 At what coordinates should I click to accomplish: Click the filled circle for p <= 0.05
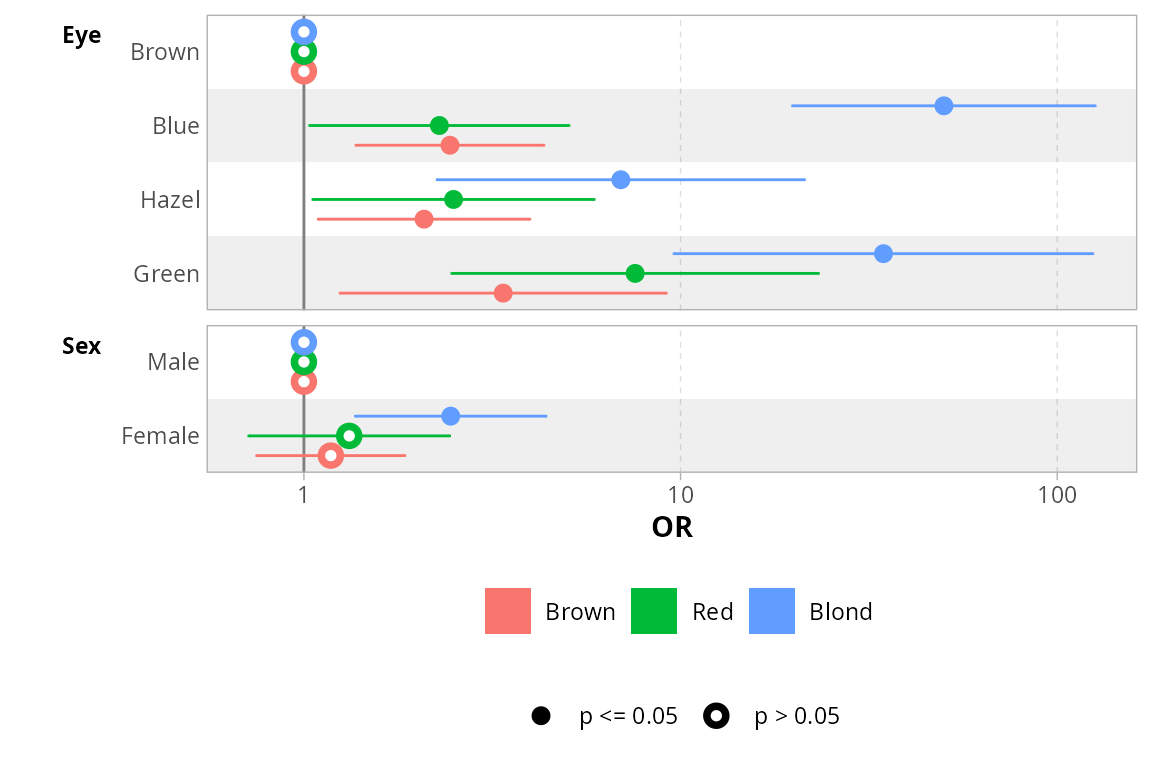[x=541, y=716]
